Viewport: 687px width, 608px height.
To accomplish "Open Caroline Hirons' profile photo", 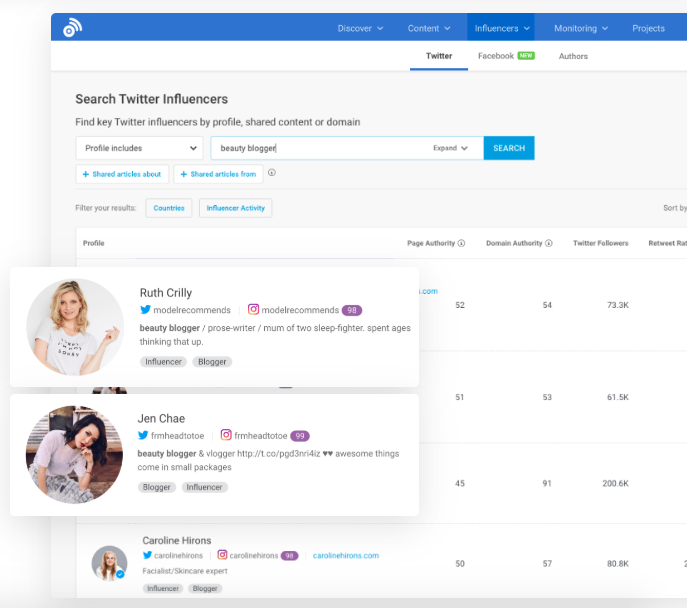I will 109,563.
